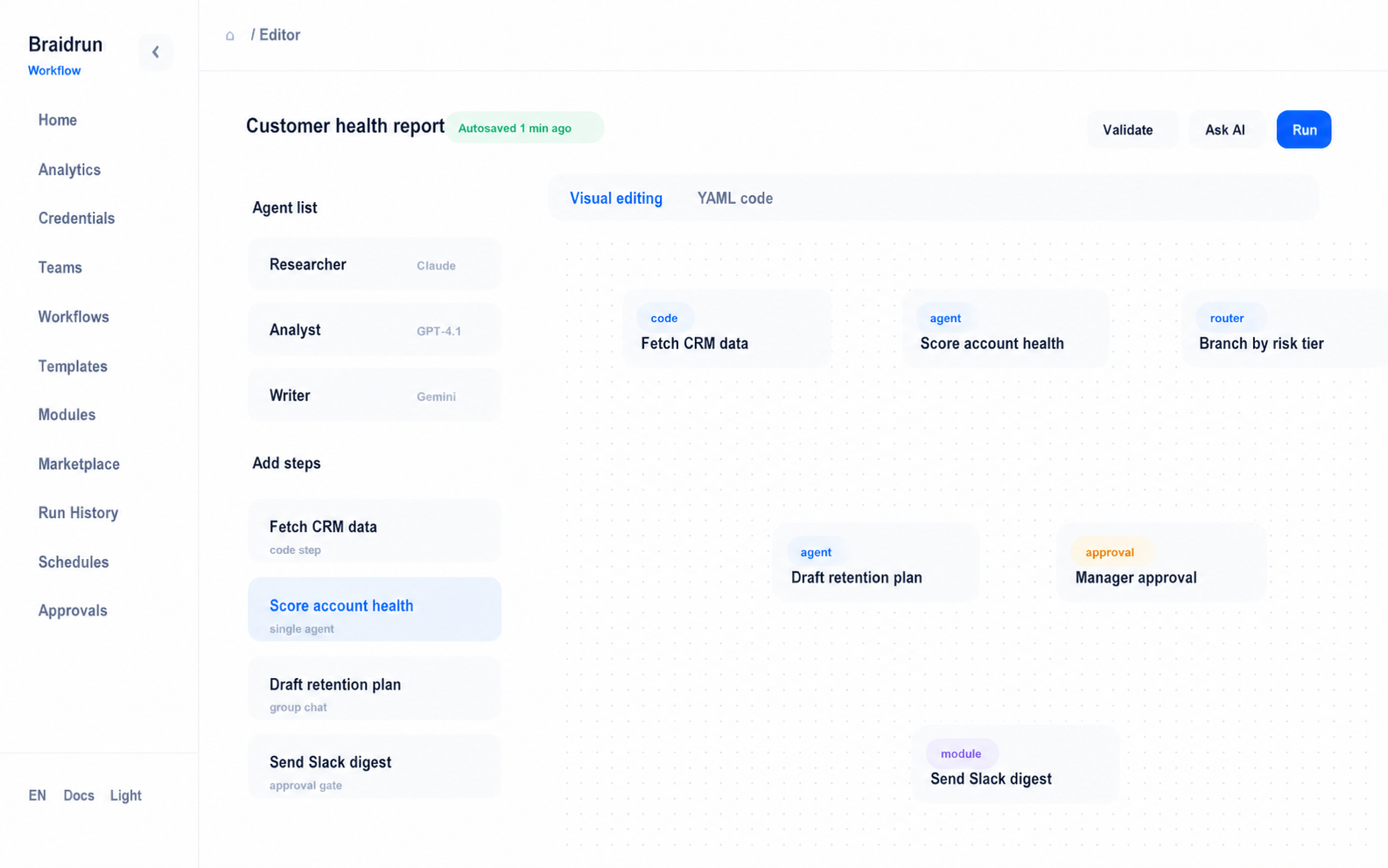Go to the Marketplace page
Viewport: 1388px width, 868px height.
pyautogui.click(x=79, y=464)
